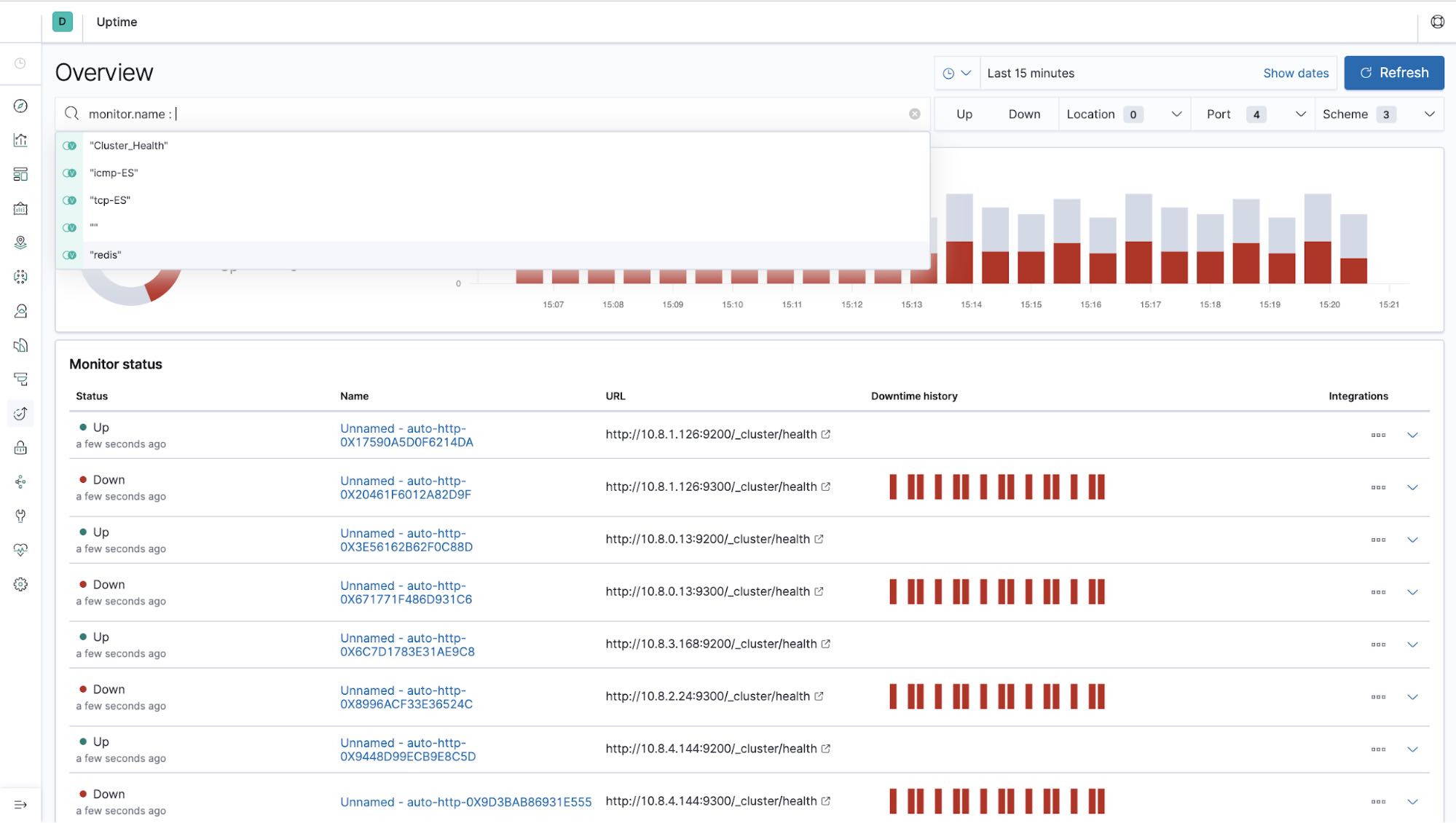This screenshot has width=1456, height=823.
Task: Click Last 15 minutes time range
Action: click(1031, 74)
